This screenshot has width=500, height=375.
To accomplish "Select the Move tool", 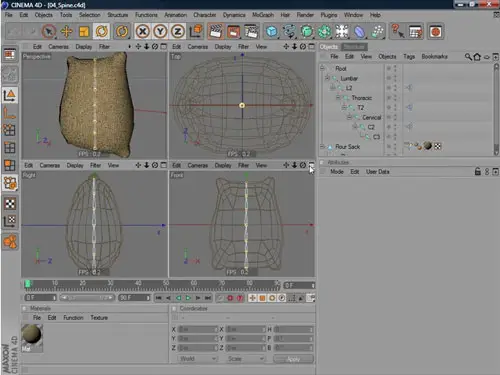I will 66,31.
